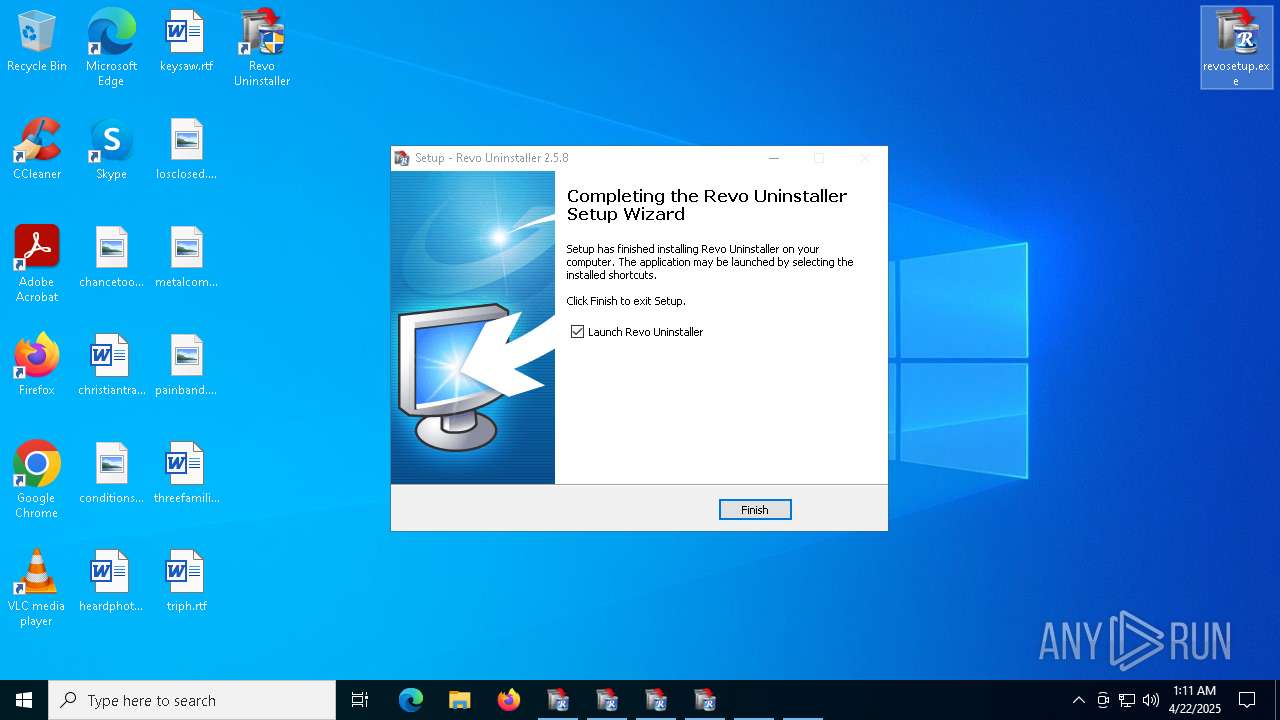The height and width of the screenshot is (720, 1280).
Task: Launch Microsoft Edge from the taskbar
Action: pos(411,700)
